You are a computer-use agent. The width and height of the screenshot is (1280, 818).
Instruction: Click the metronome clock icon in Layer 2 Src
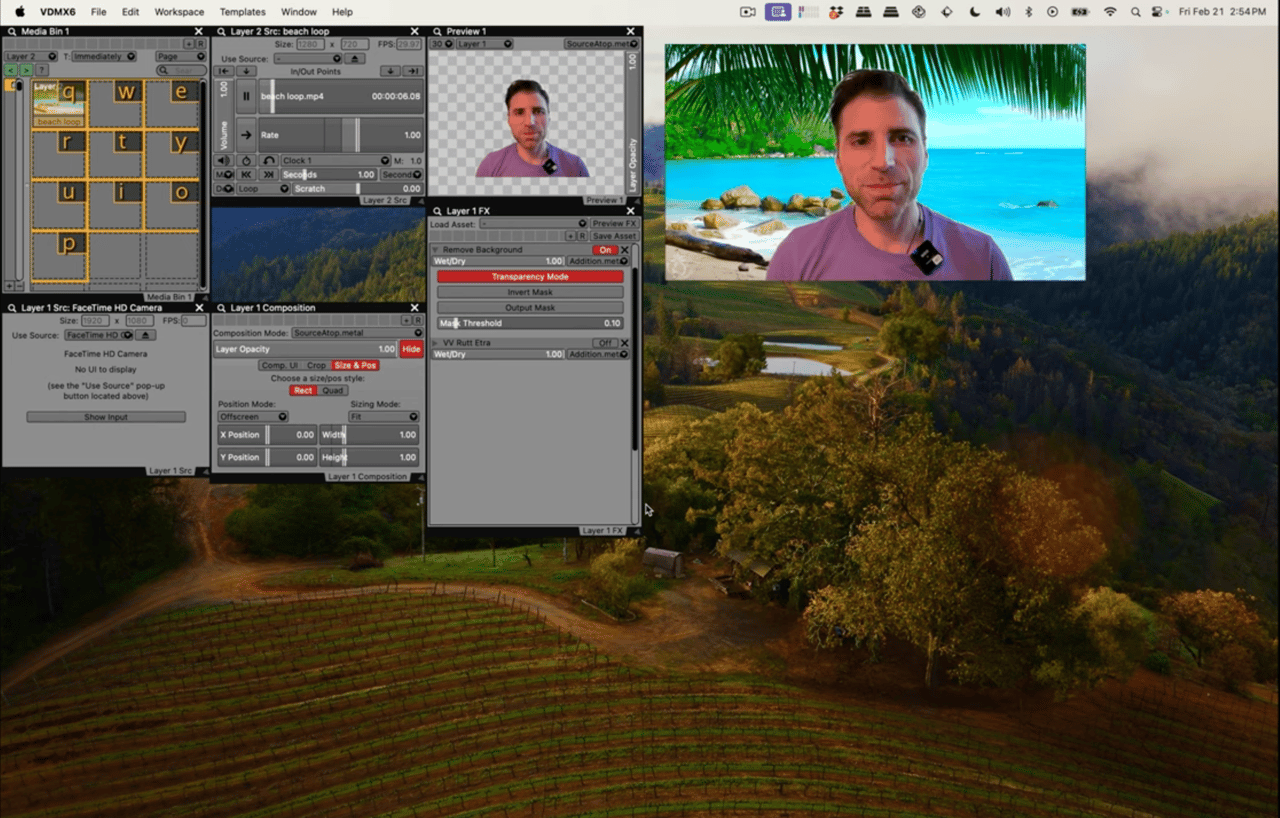click(x=247, y=160)
